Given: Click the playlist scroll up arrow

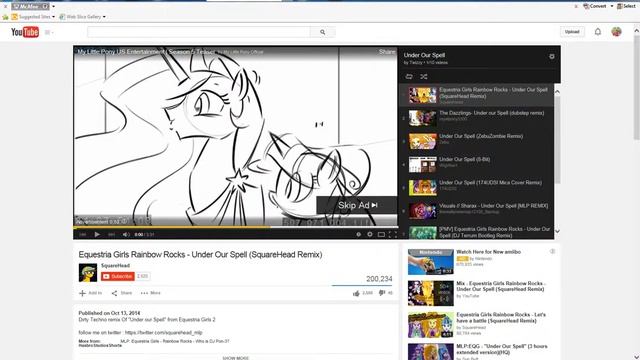Looking at the screenshot, I should [x=557, y=92].
